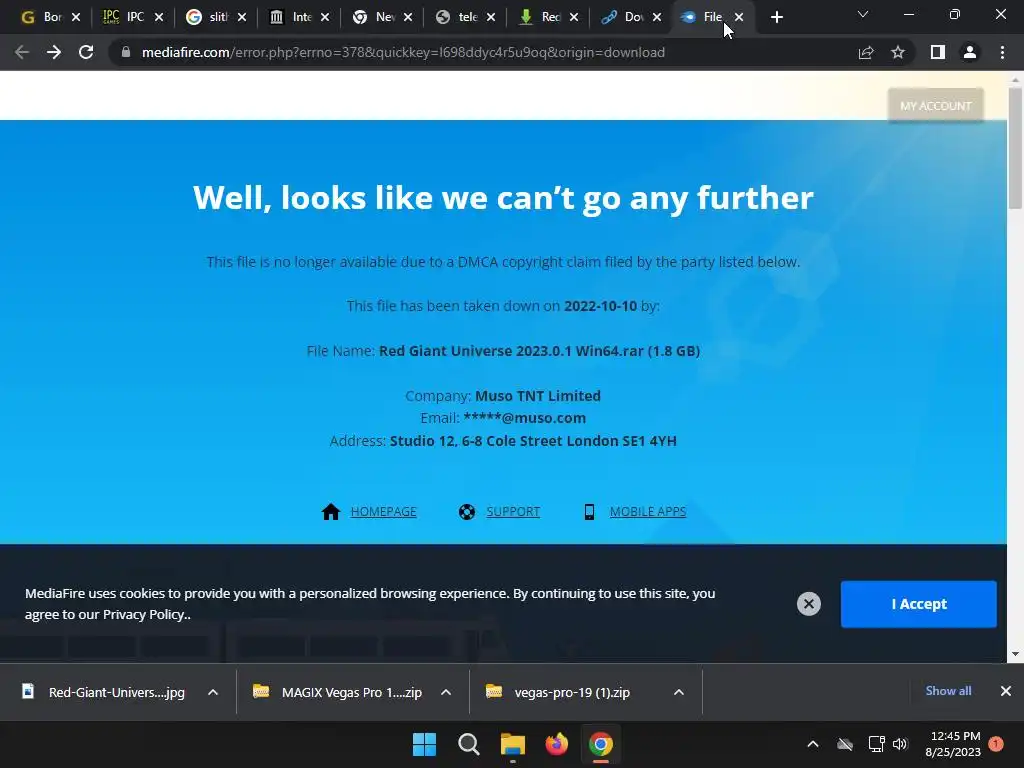Close the active File tab
Screen dimensions: 1024x768
pyautogui.click(x=739, y=18)
